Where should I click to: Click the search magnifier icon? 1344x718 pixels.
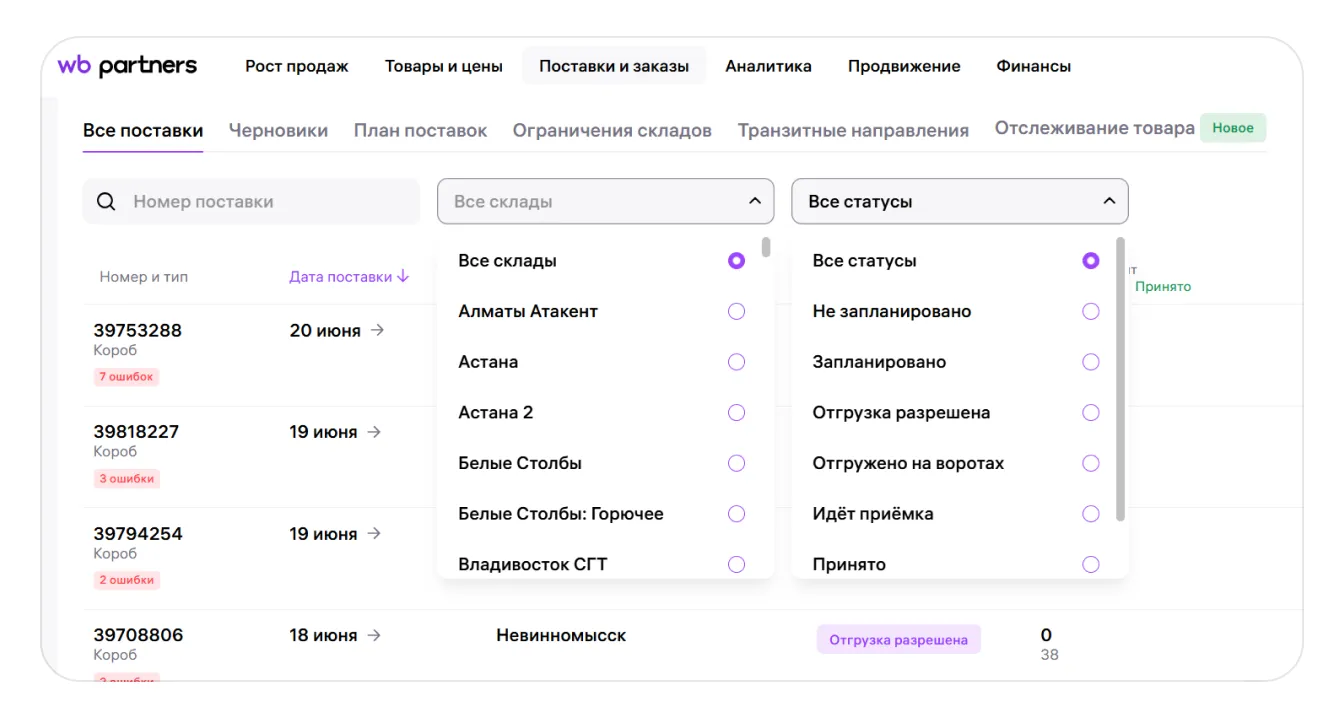pyautogui.click(x=106, y=202)
